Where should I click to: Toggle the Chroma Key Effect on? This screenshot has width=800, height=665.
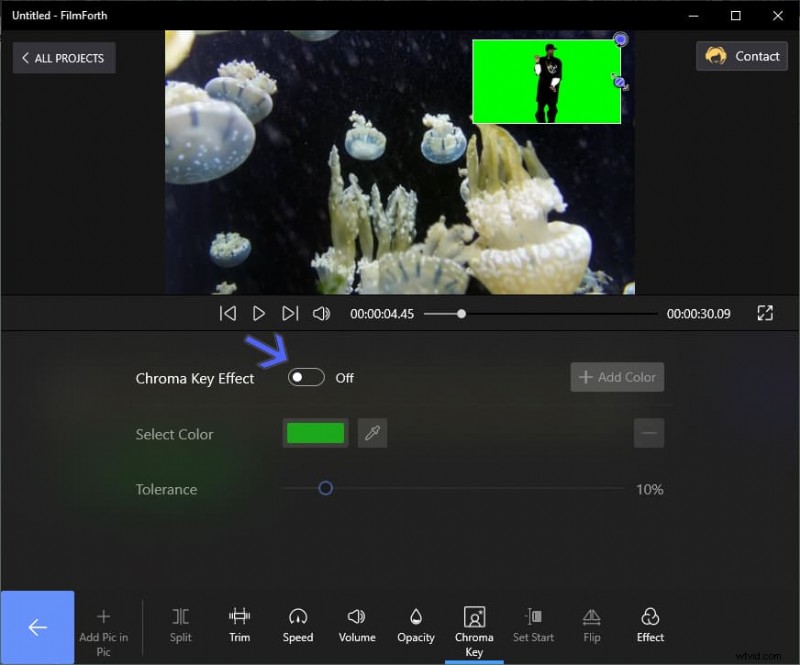click(x=306, y=377)
